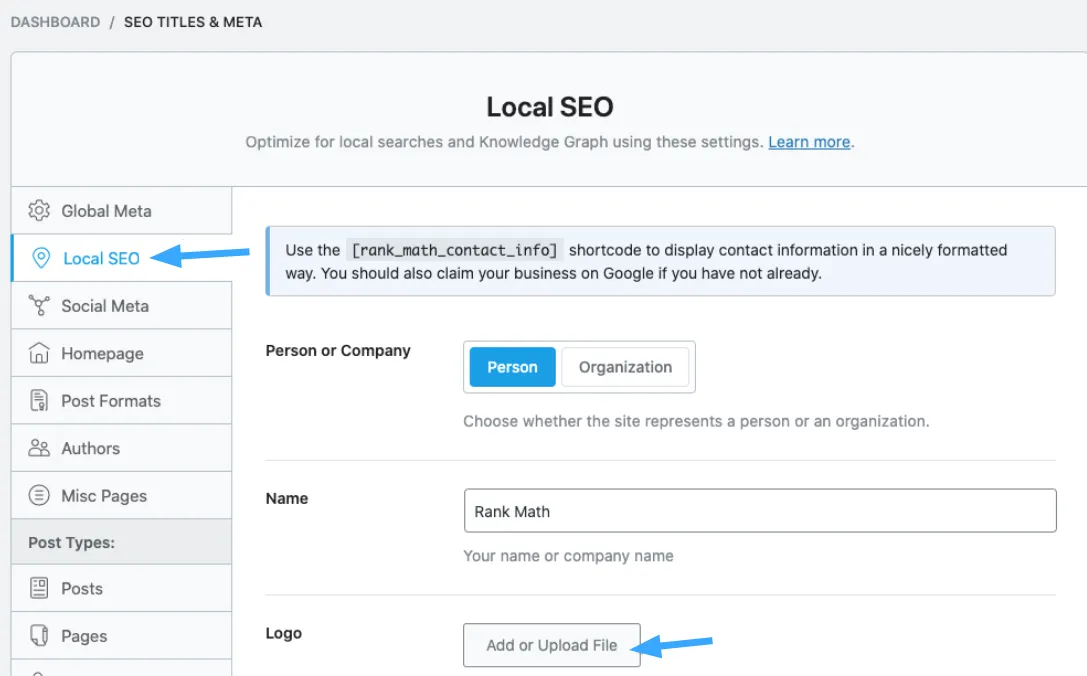This screenshot has height=676, width=1087.
Task: Click the Add or Upload File button
Action: pyautogui.click(x=552, y=645)
